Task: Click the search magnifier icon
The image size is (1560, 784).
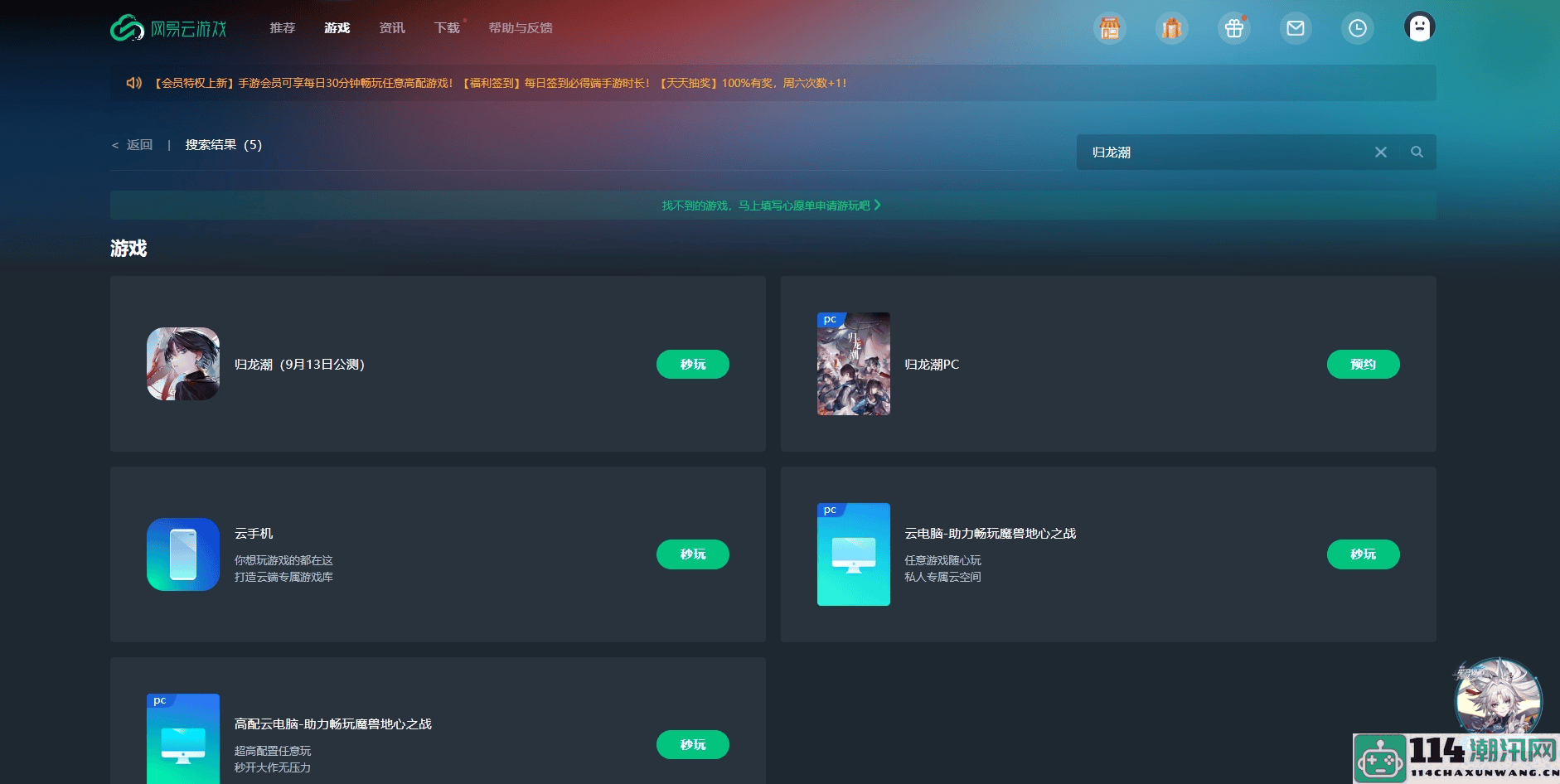Action: tap(1417, 152)
